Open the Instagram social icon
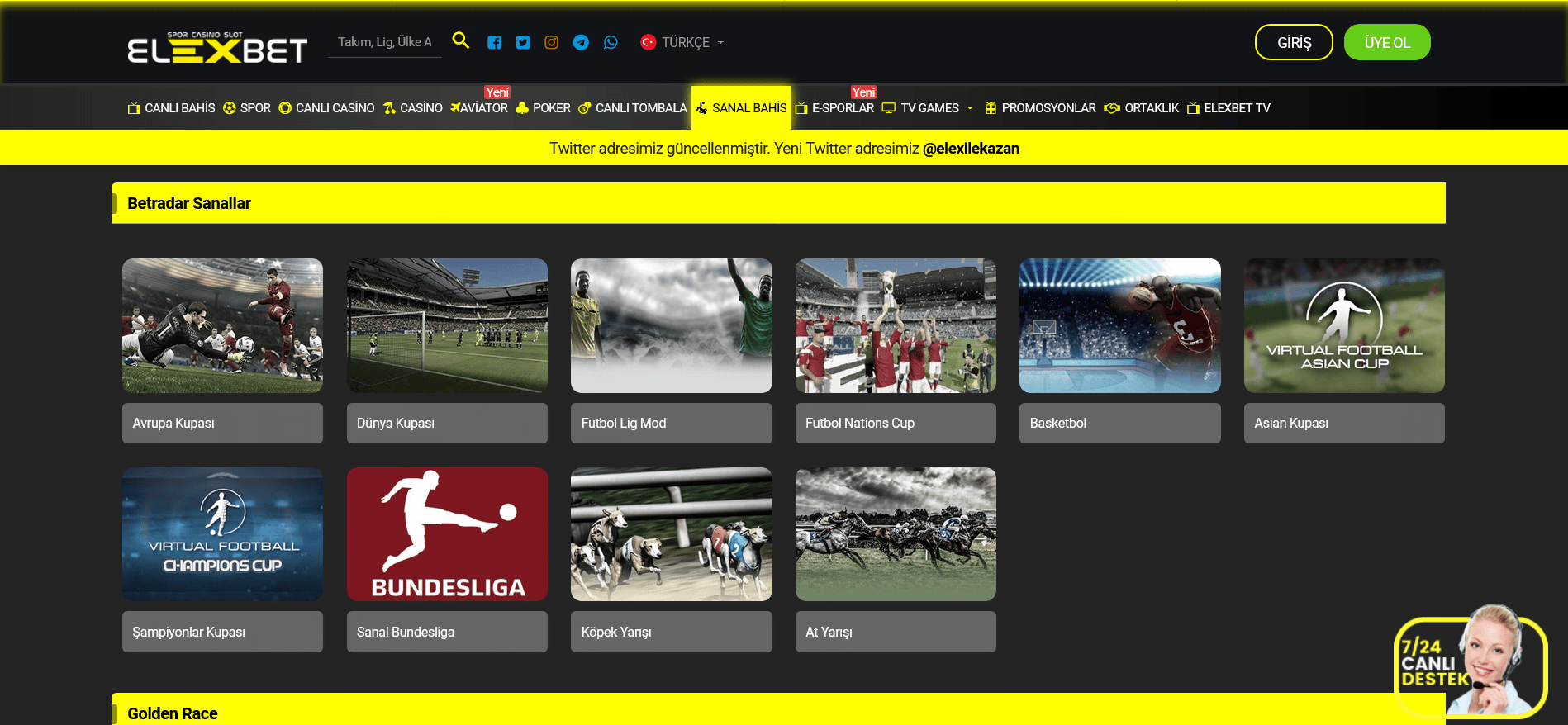The height and width of the screenshot is (725, 1568). click(x=552, y=42)
